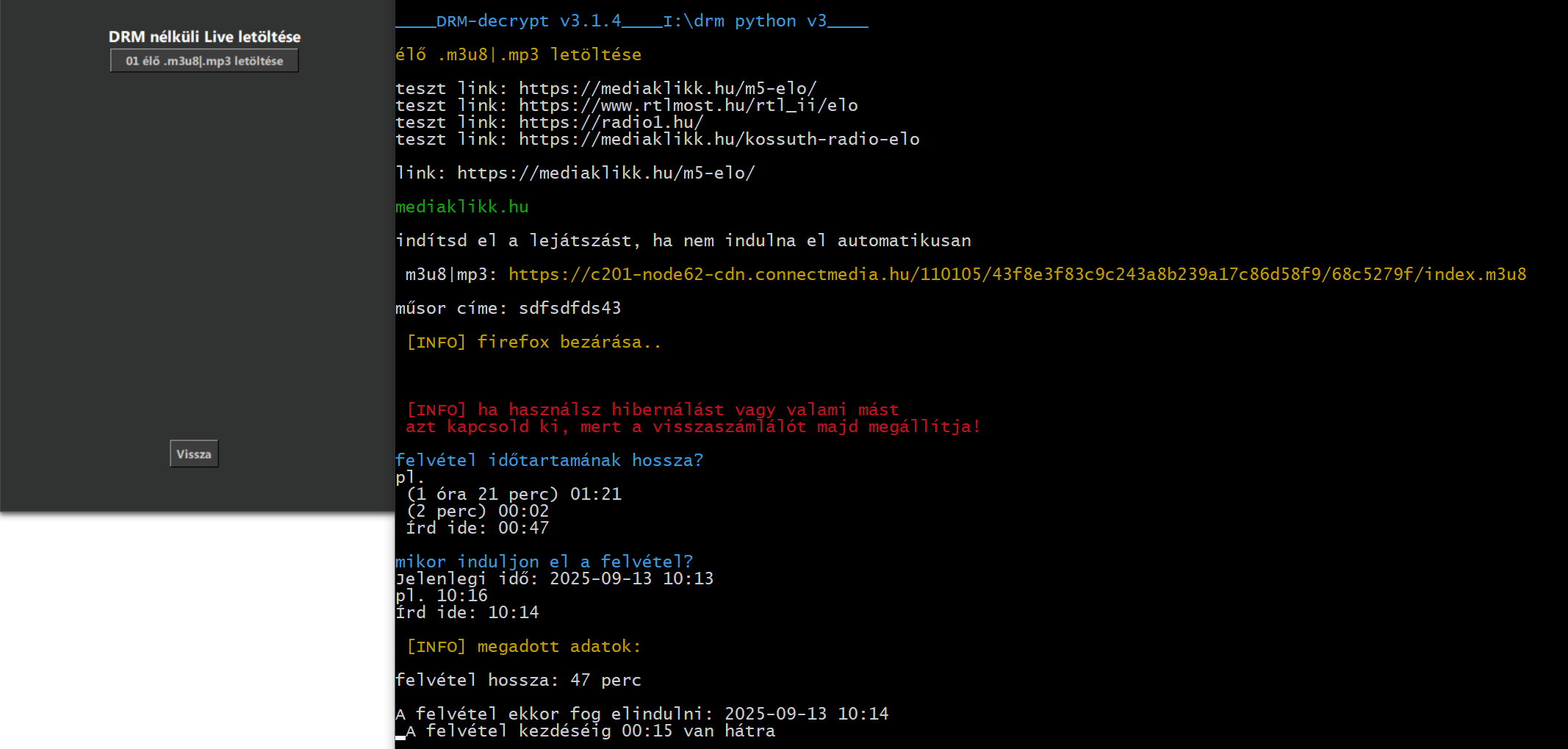1568x749 pixels.
Task: Click the green mediaklikk.hu text
Action: tap(461, 207)
